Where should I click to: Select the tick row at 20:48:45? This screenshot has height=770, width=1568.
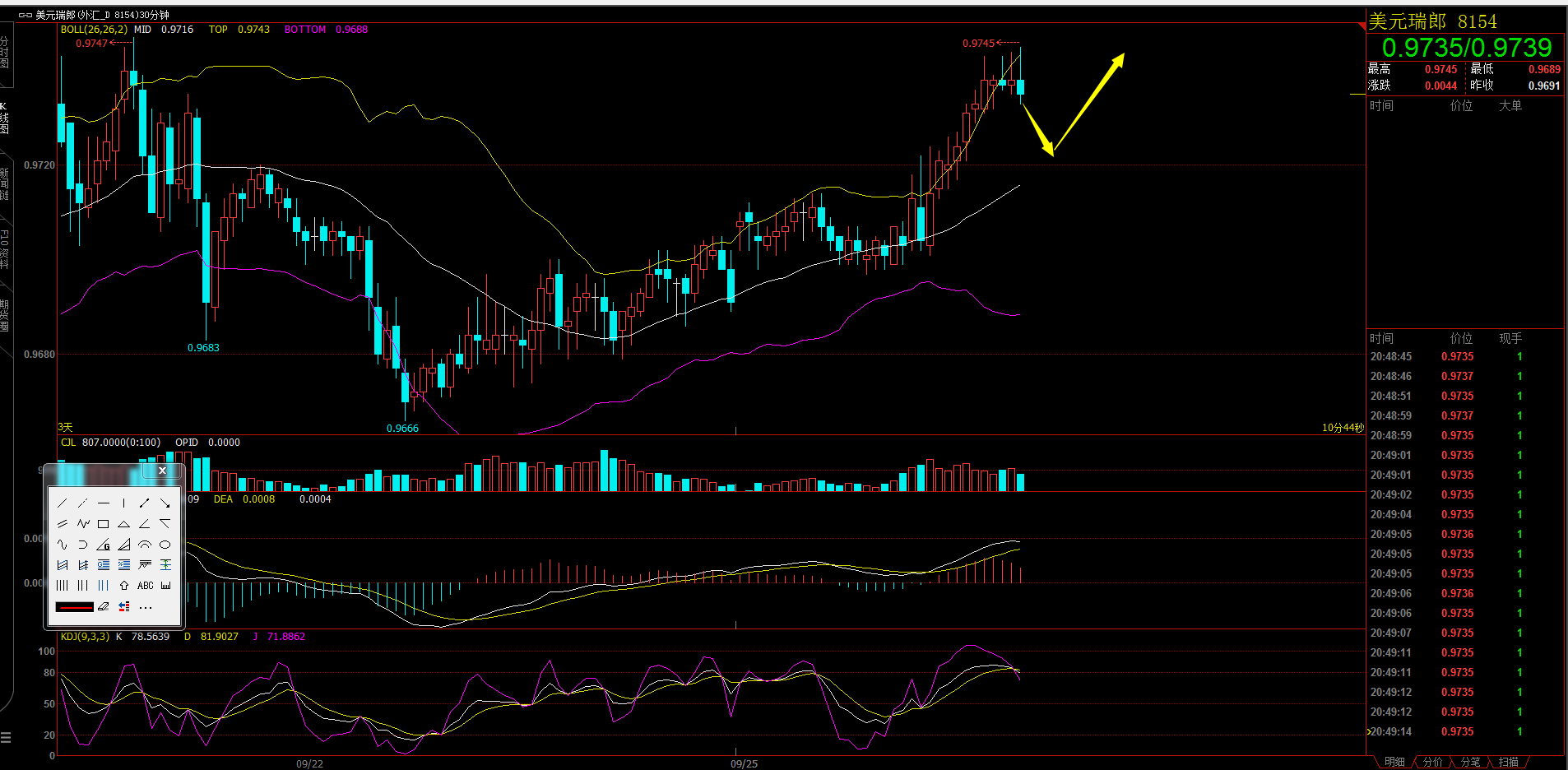tap(1465, 357)
